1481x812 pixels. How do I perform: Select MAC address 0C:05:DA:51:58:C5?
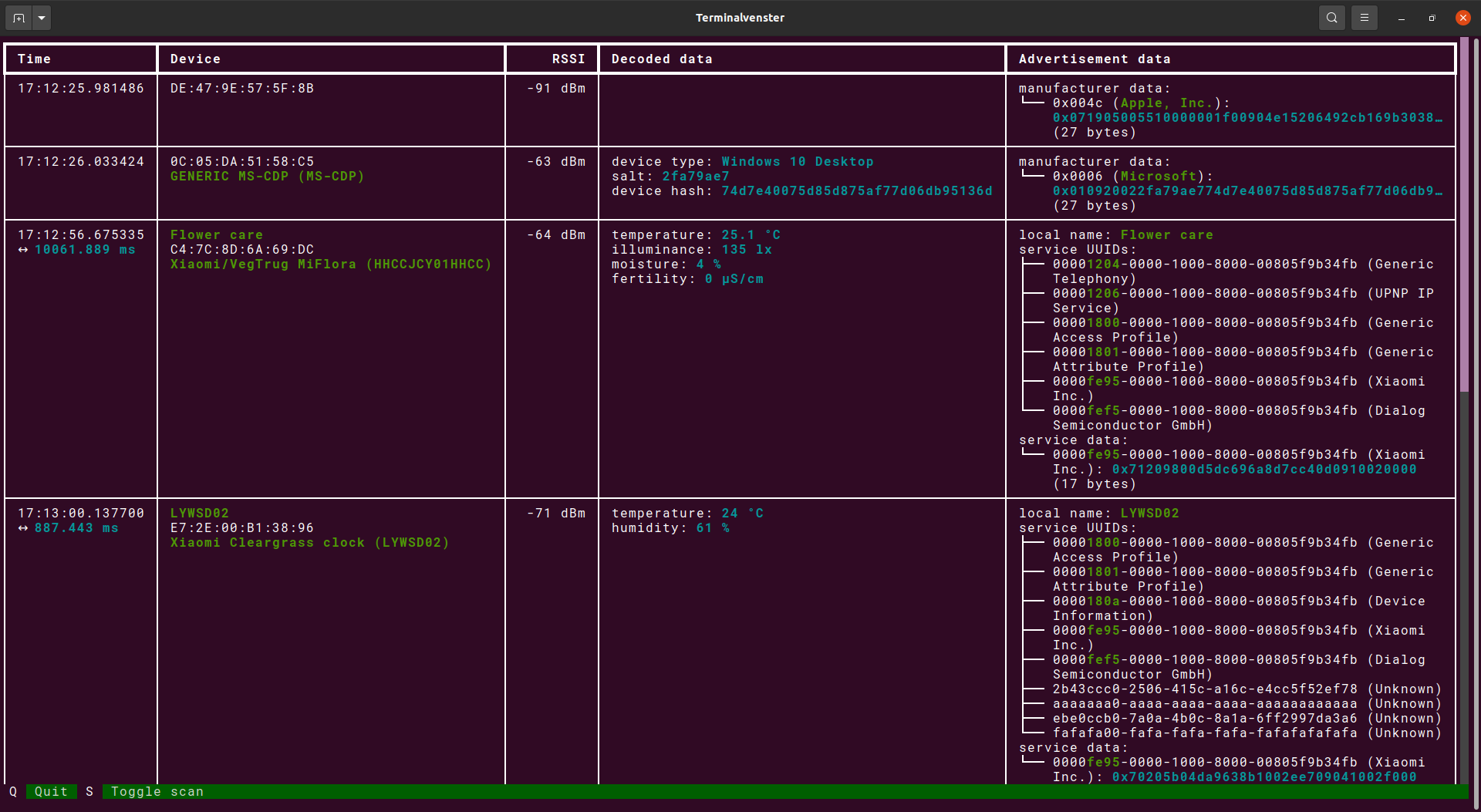coord(242,162)
